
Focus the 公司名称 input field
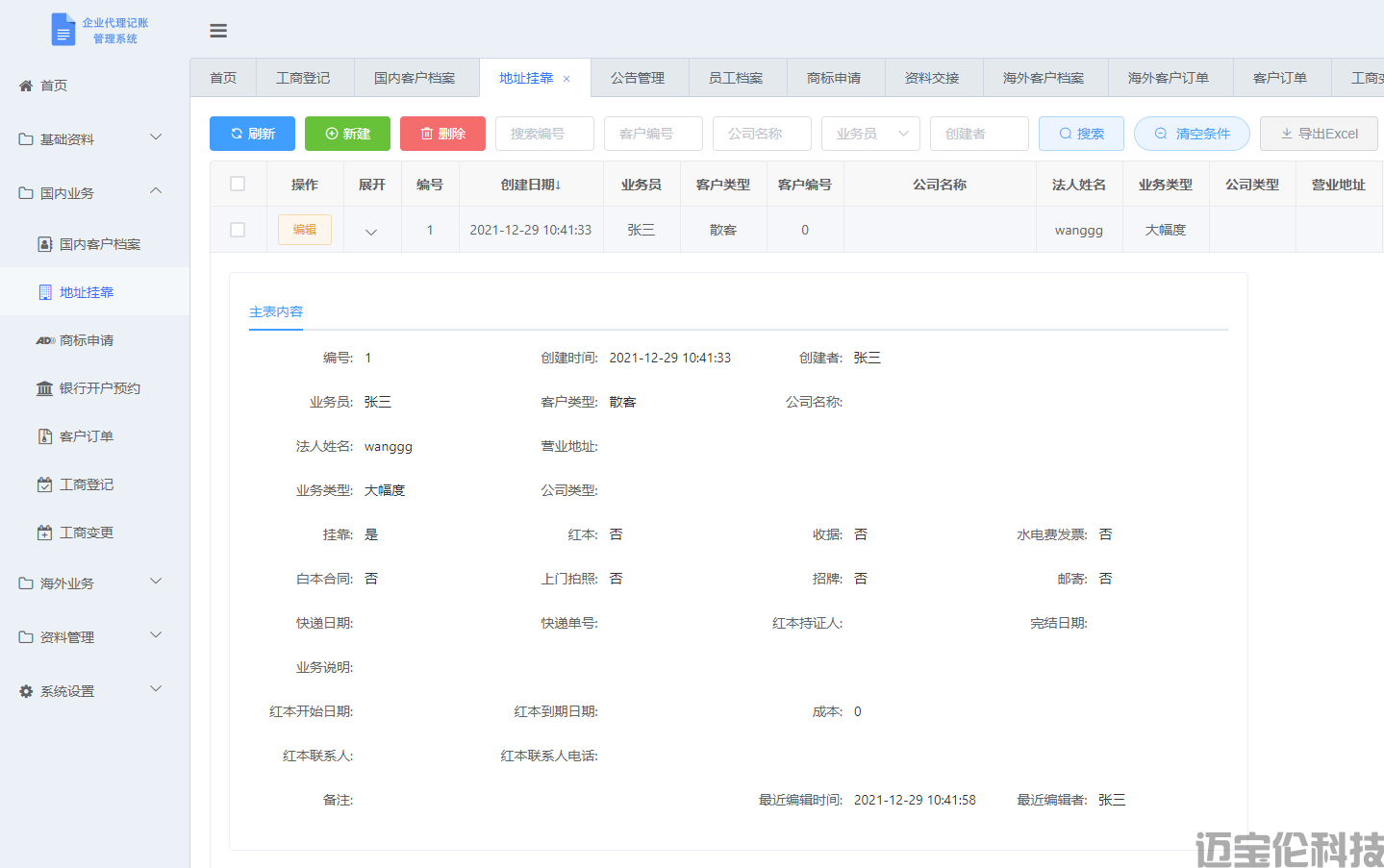point(762,134)
